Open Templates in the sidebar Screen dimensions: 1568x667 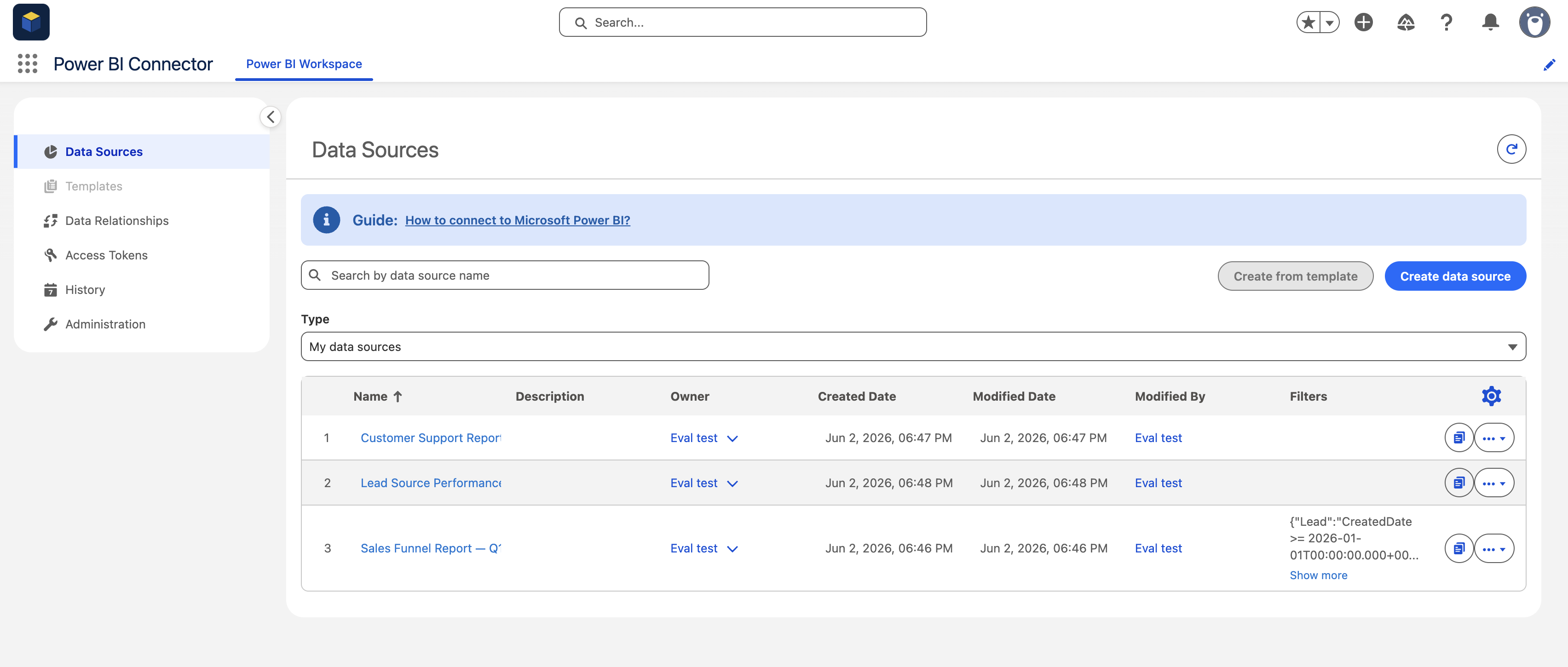142,186
